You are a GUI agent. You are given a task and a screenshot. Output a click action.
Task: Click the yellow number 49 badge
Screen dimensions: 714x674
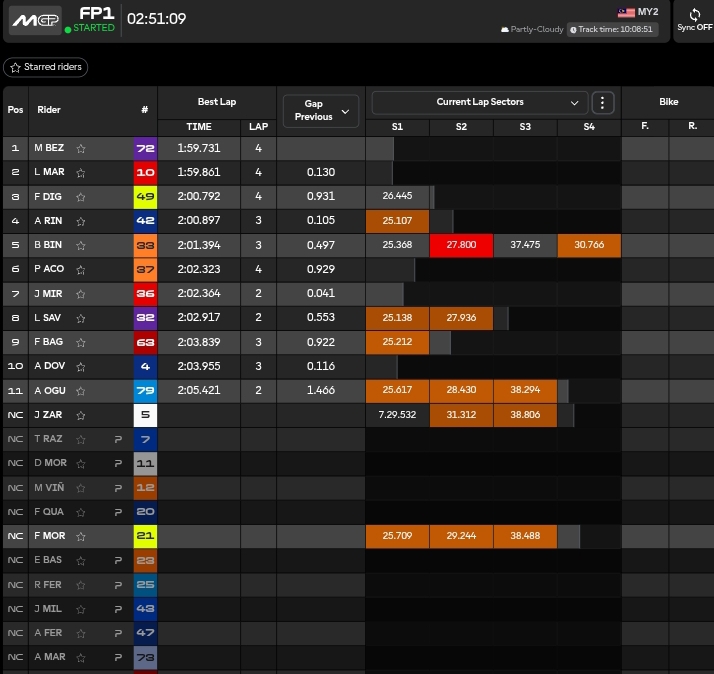click(145, 197)
